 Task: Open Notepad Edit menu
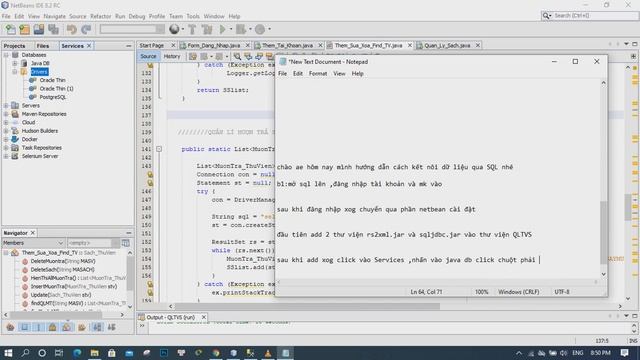click(x=298, y=73)
